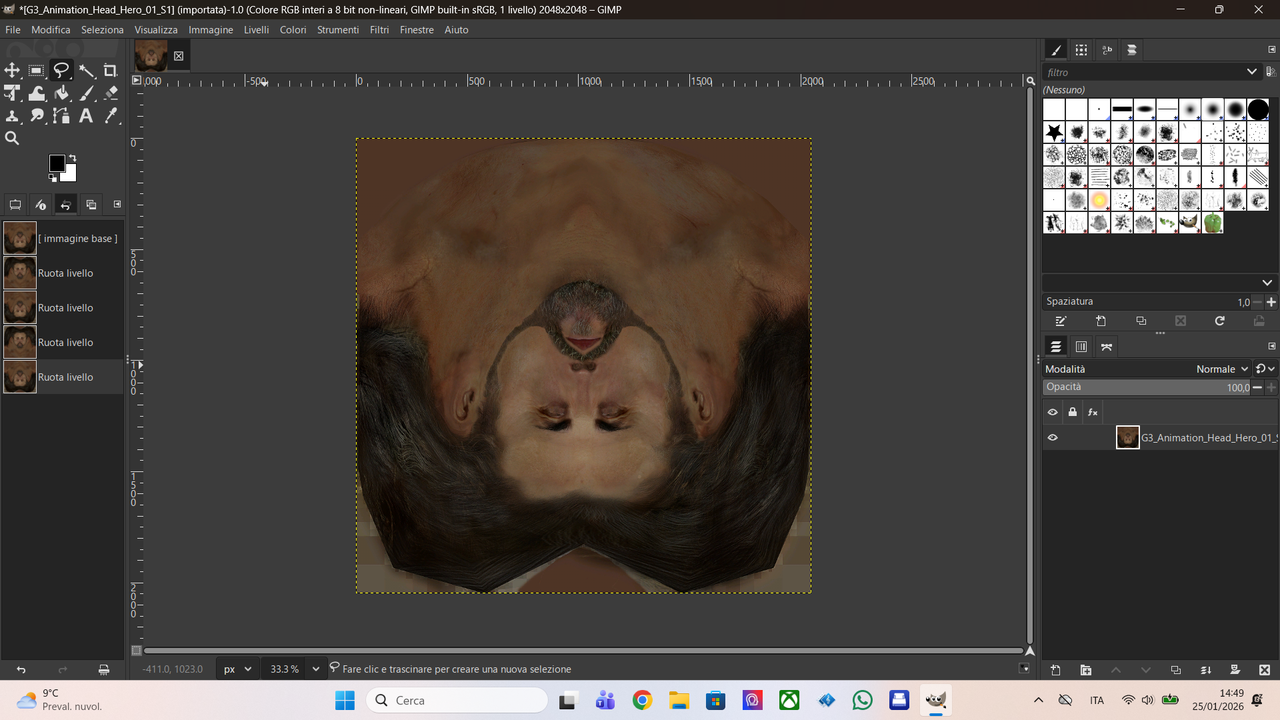
Task: Select the Crop tool
Action: (111, 70)
